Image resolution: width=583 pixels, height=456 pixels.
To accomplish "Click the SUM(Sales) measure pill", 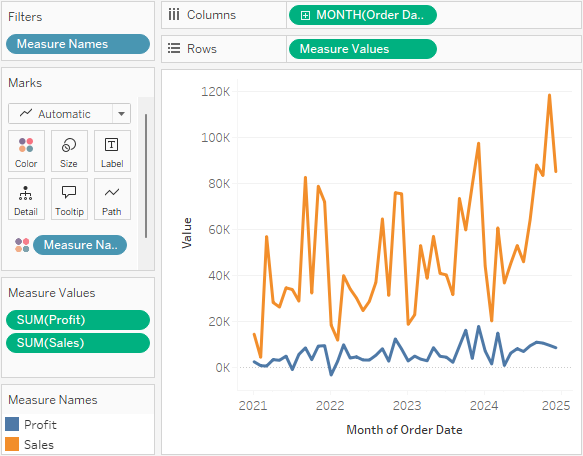I will pyautogui.click(x=78, y=343).
